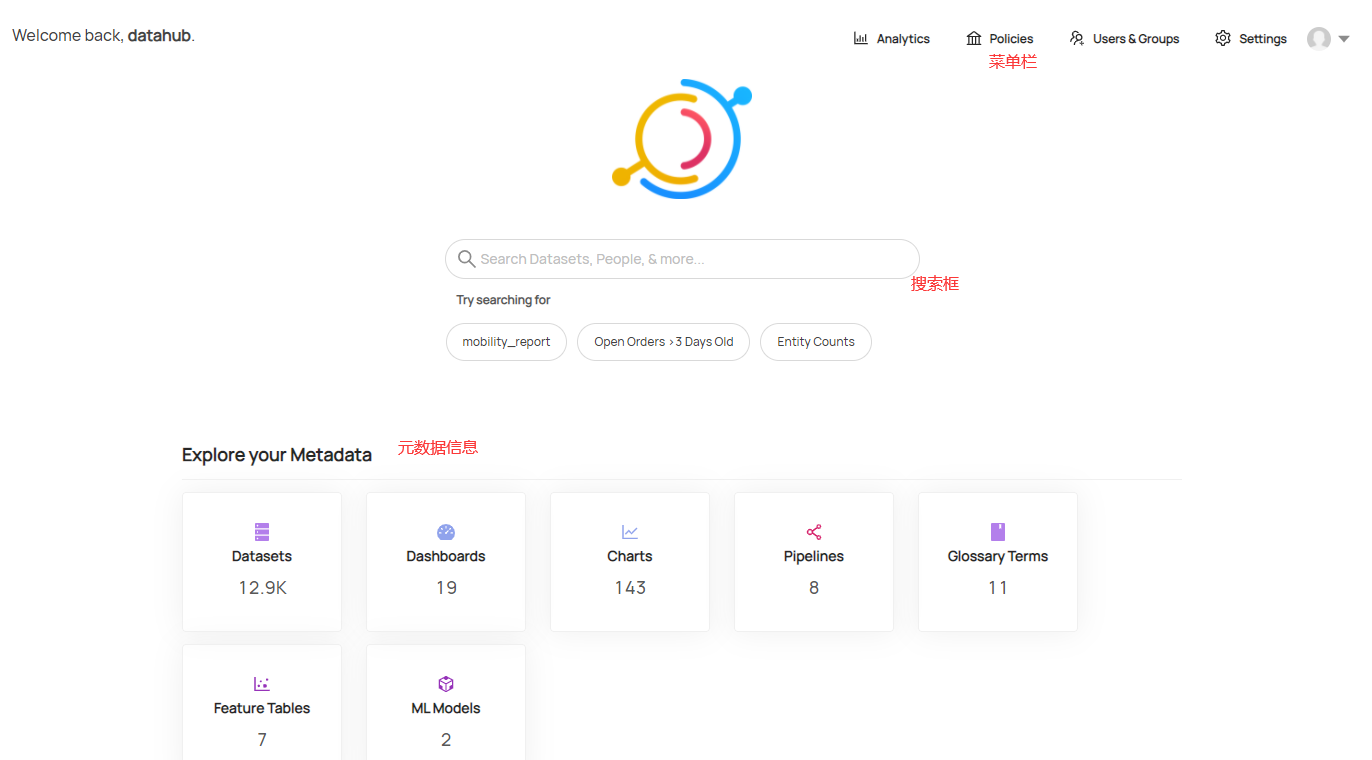Click the magnifier icon in search bar

click(466, 259)
